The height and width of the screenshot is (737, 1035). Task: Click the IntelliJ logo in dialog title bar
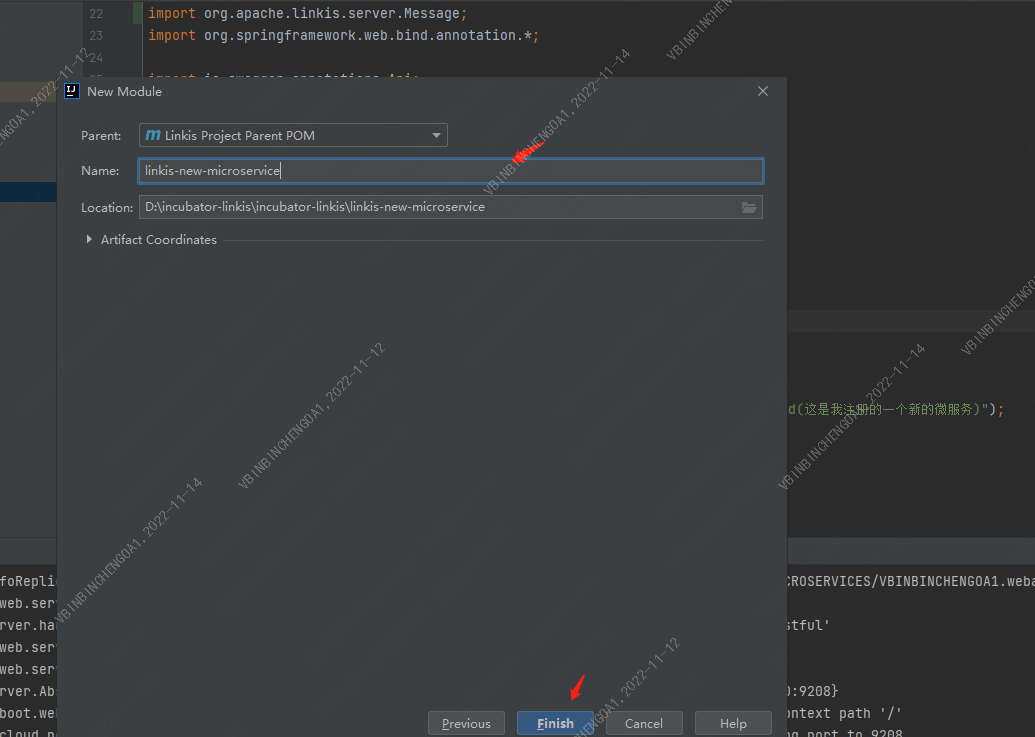tap(72, 91)
